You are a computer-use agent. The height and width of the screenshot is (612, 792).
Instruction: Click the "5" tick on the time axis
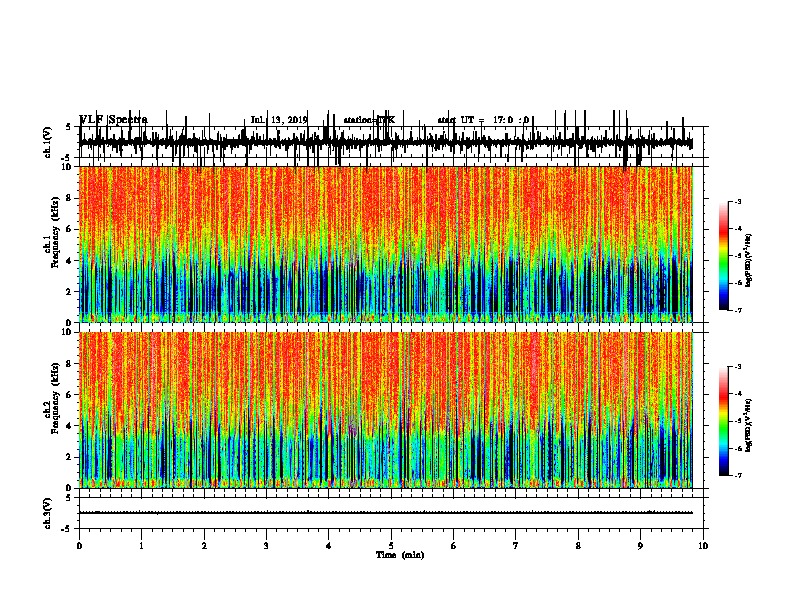tap(391, 546)
